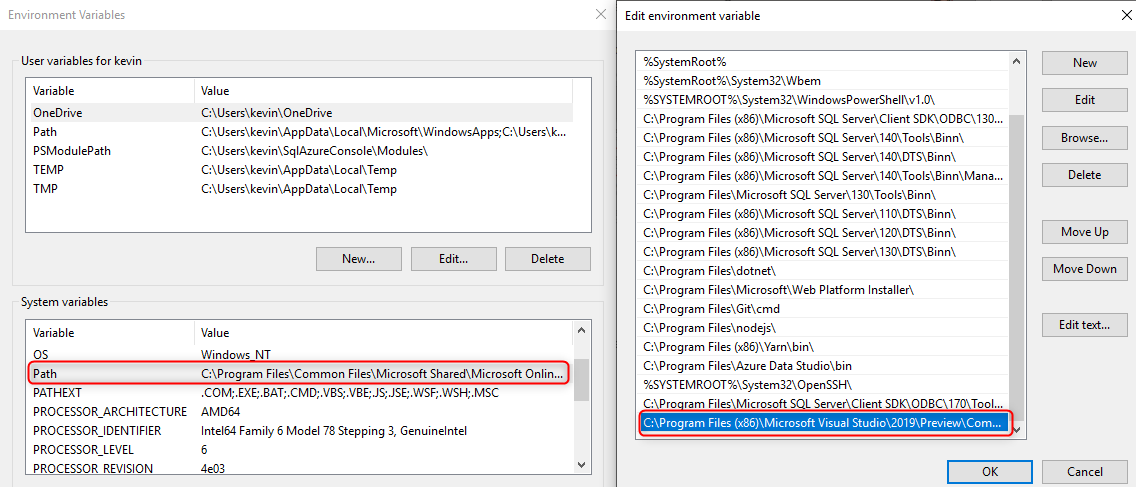
Task: Click the user Variable column header
Action: [x=110, y=91]
